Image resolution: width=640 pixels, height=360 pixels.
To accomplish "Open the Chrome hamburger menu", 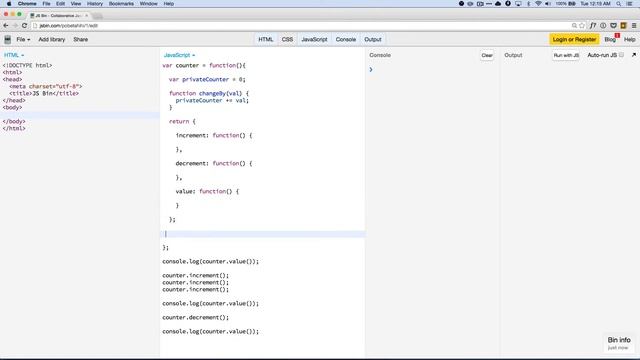I will pyautogui.click(x=634, y=25).
